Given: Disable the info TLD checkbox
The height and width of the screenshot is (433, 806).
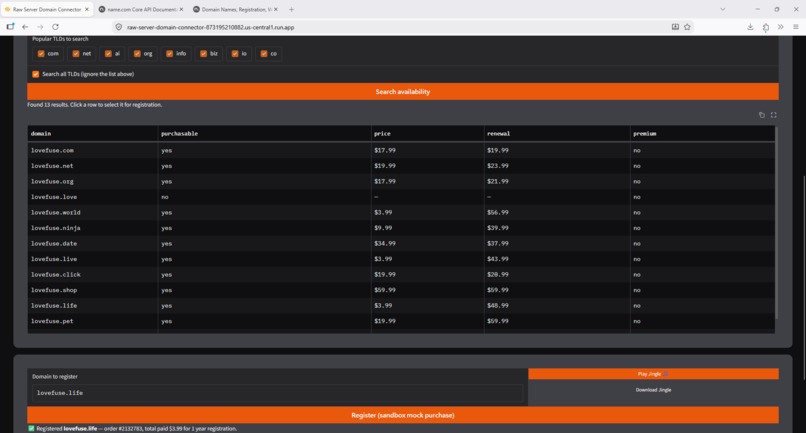Looking at the screenshot, I should click(169, 53).
